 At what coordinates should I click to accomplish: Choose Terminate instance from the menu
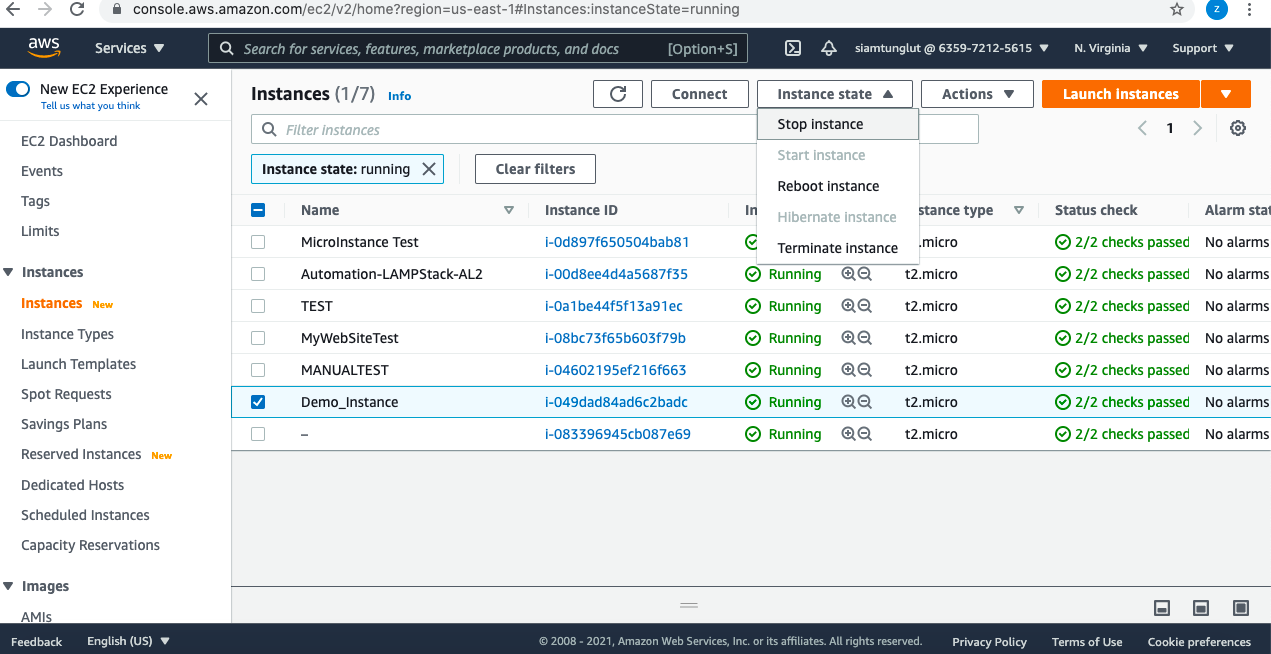pos(838,248)
